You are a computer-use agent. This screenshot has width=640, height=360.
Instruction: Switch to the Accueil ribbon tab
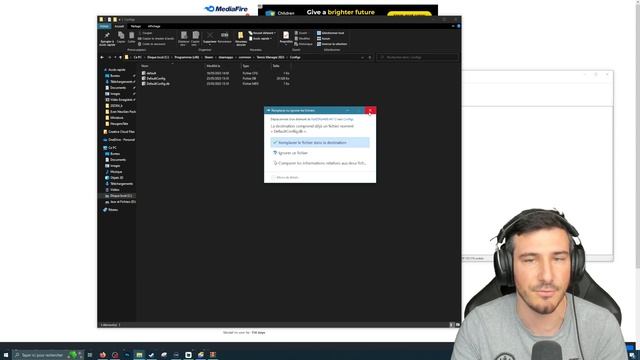(x=119, y=26)
